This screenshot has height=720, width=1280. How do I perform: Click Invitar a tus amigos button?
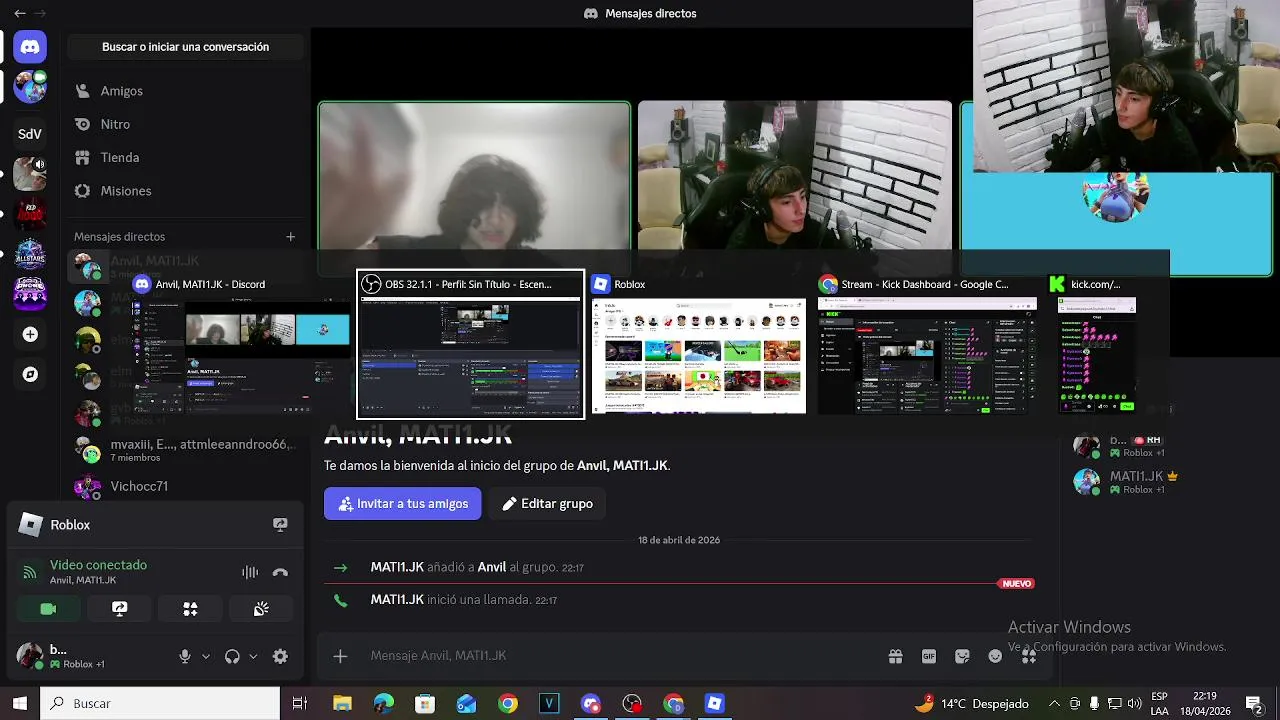402,504
